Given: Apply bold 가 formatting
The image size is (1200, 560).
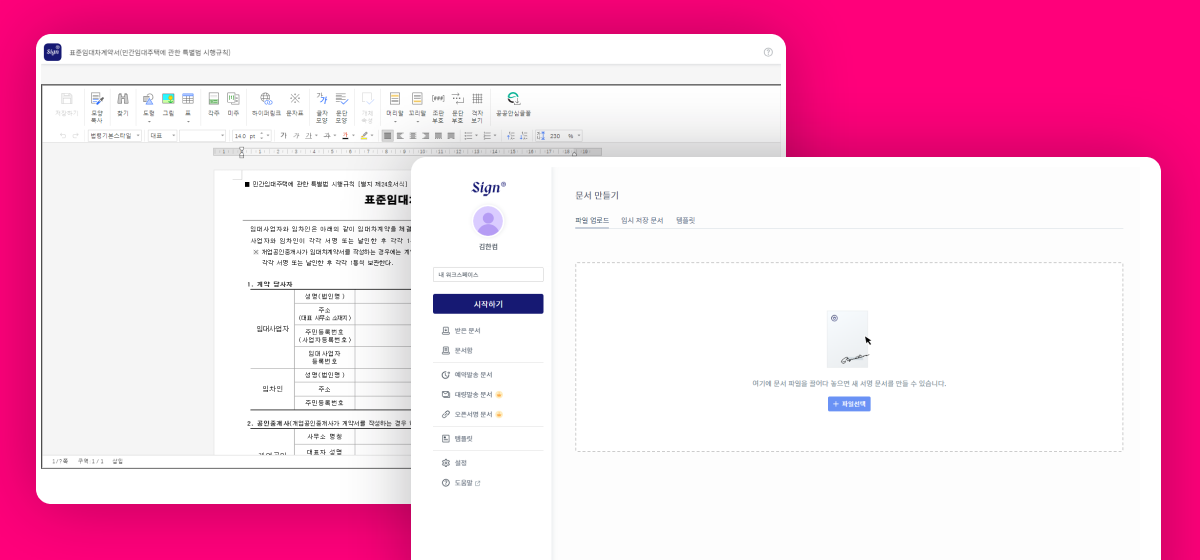Looking at the screenshot, I should [x=283, y=135].
